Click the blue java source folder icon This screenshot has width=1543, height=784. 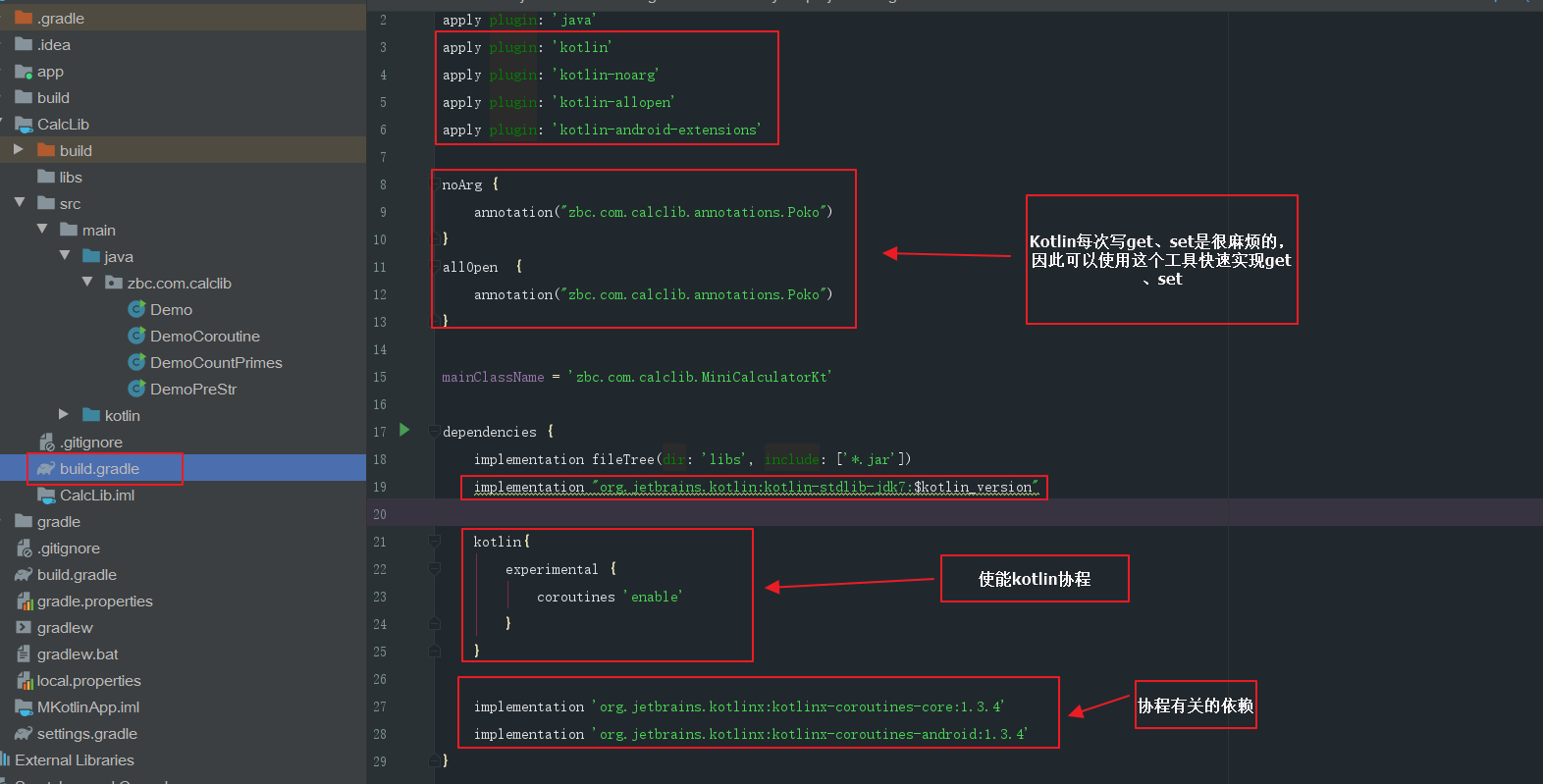(91, 256)
